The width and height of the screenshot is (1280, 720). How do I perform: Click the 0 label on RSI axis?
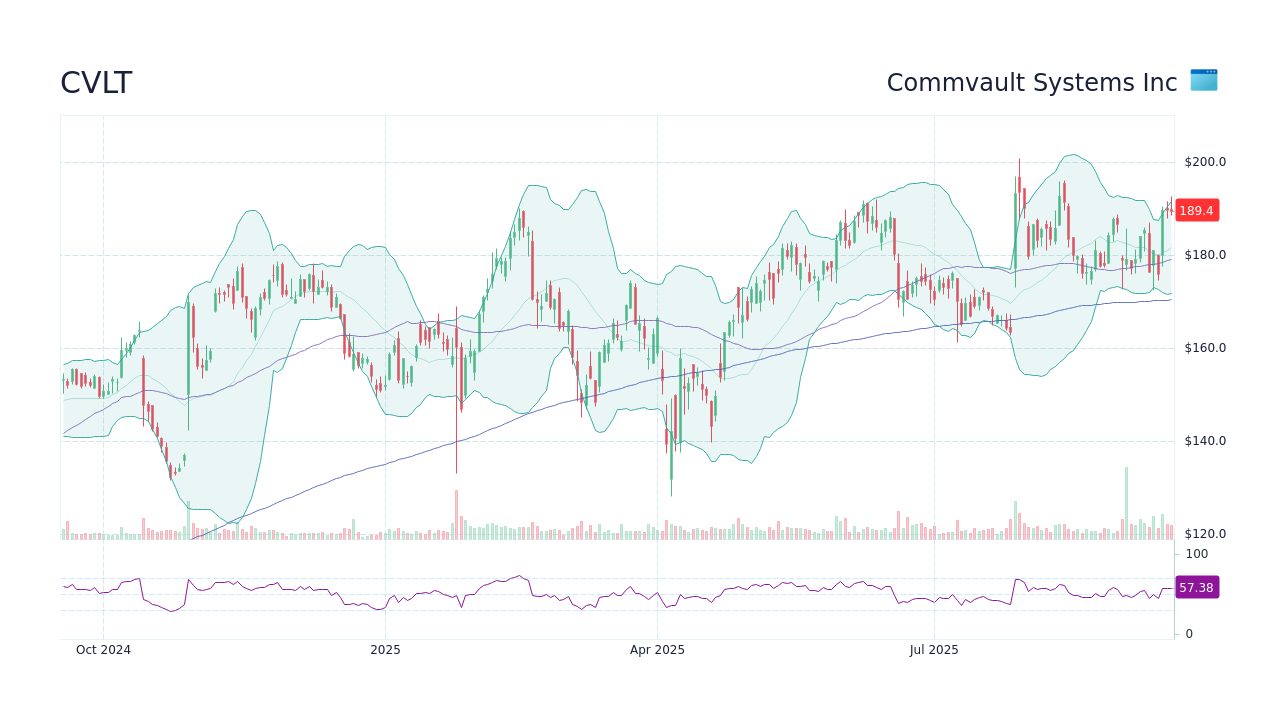tap(1189, 634)
